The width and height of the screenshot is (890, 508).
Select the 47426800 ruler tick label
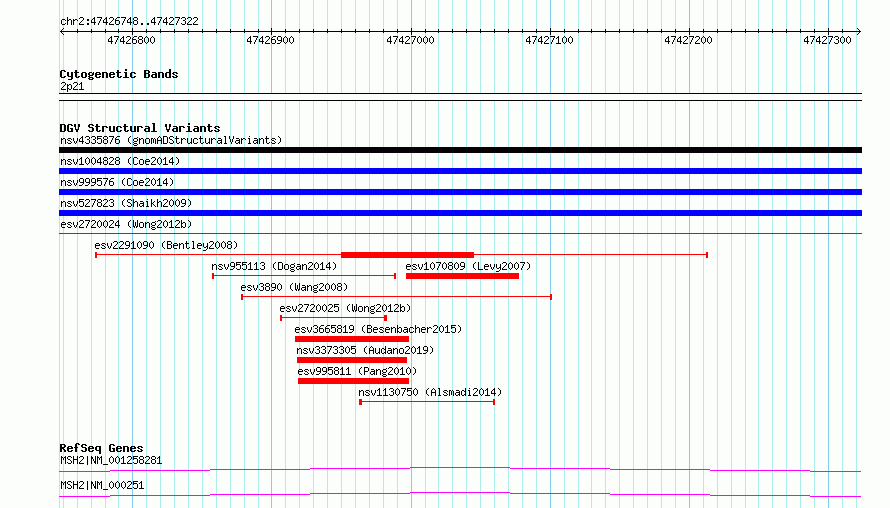coord(131,40)
